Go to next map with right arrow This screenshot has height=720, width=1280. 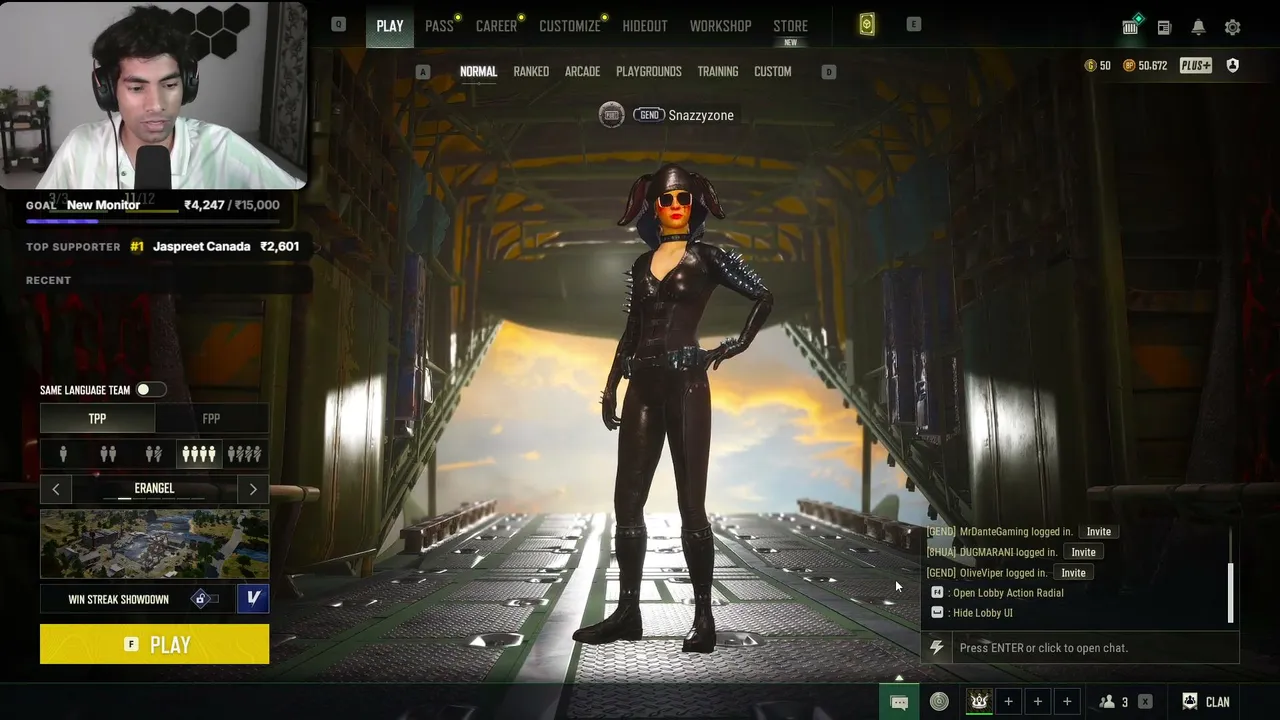tap(253, 489)
